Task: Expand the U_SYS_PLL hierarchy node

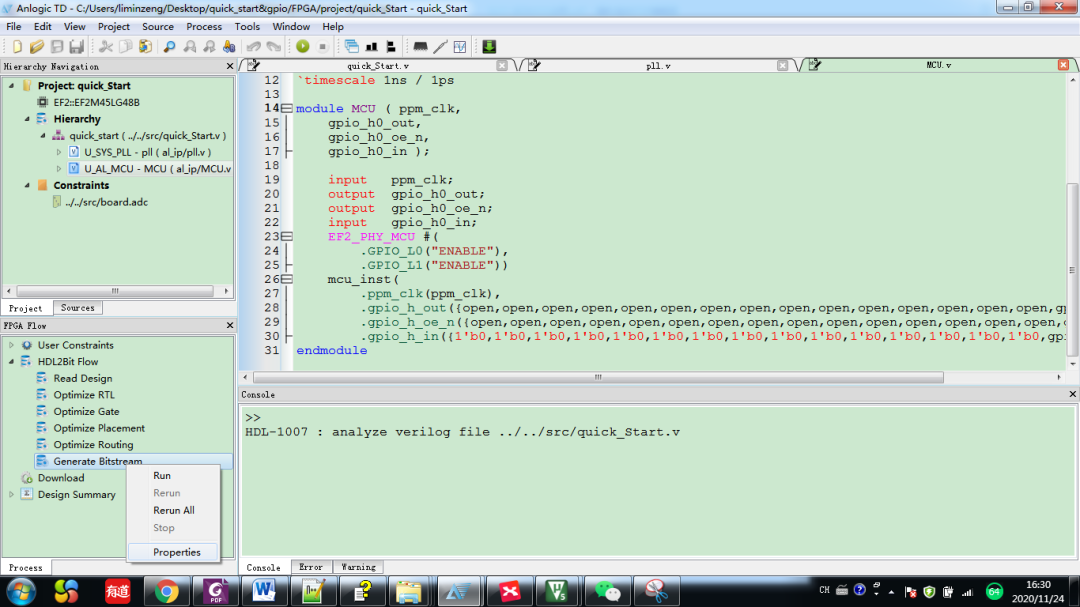Action: [x=59, y=152]
